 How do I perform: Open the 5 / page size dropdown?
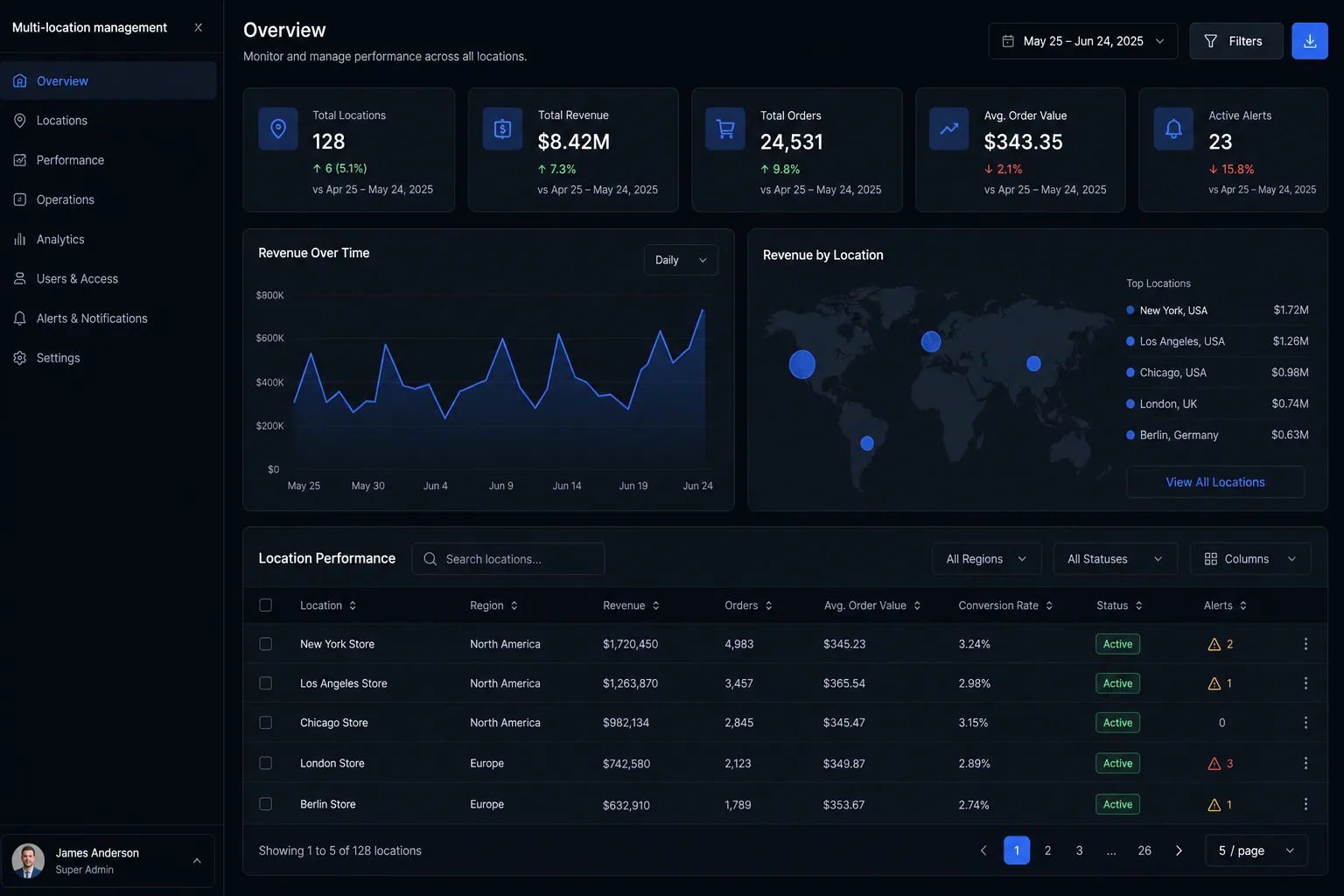click(x=1256, y=850)
